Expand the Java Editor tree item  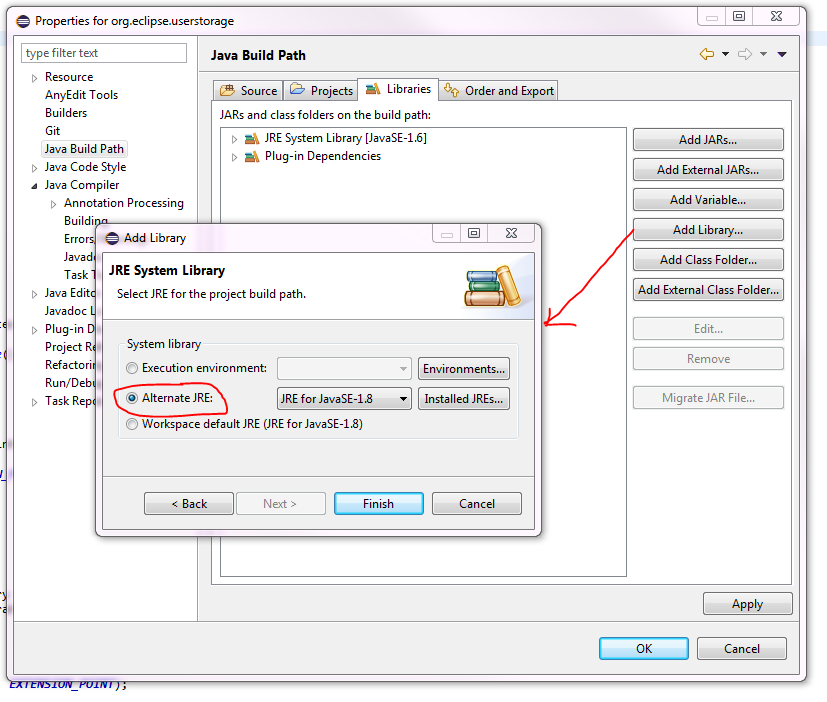[34, 294]
